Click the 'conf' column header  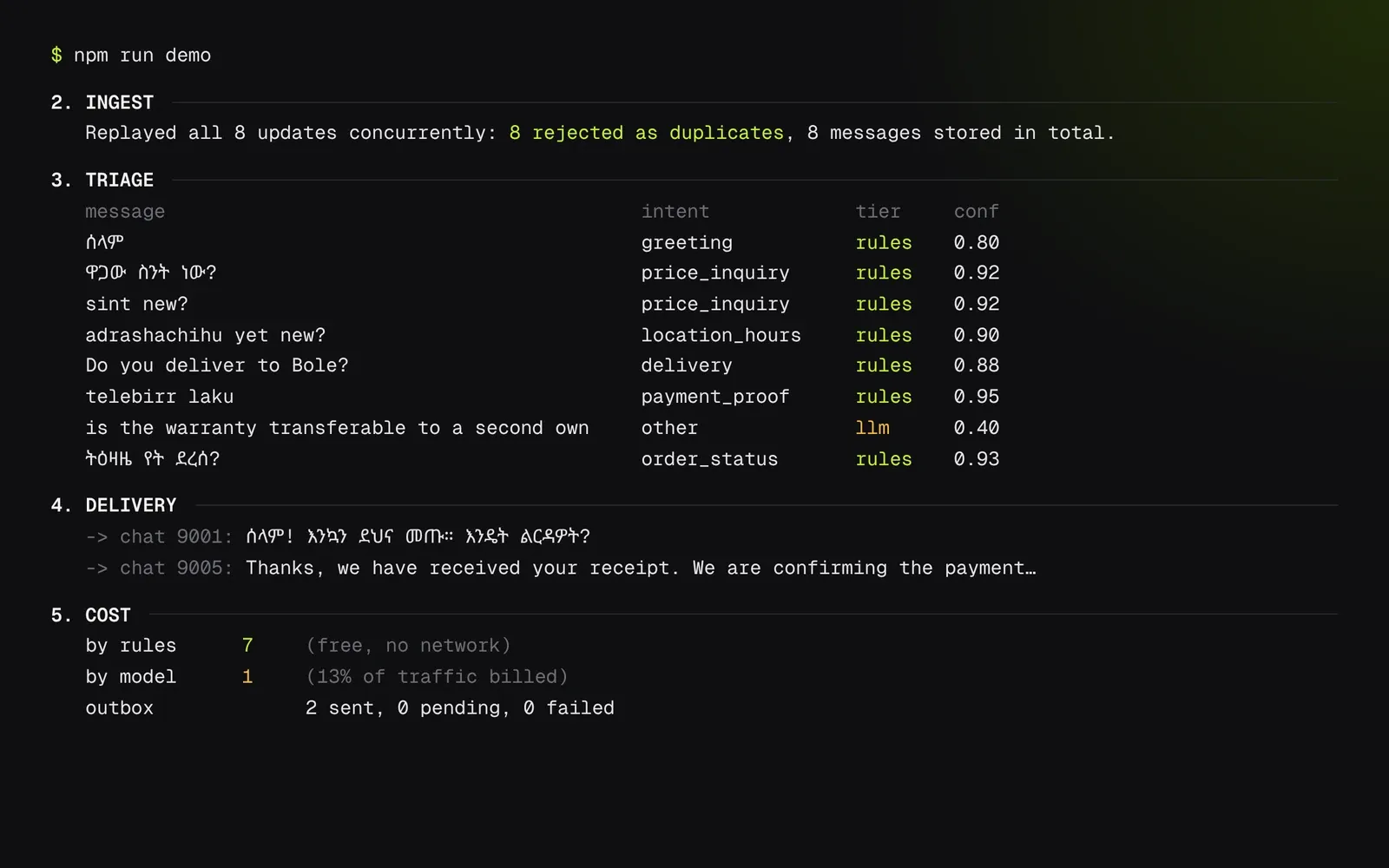point(977,212)
